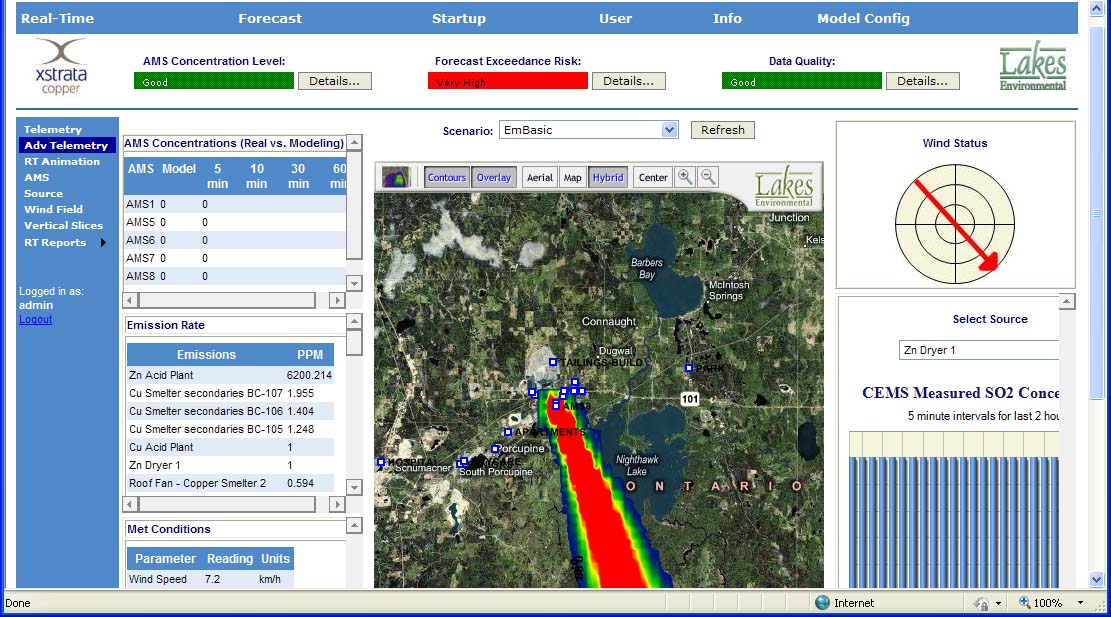Switch the map to Aerial view
Screen dimensions: 1111x617
coord(539,177)
